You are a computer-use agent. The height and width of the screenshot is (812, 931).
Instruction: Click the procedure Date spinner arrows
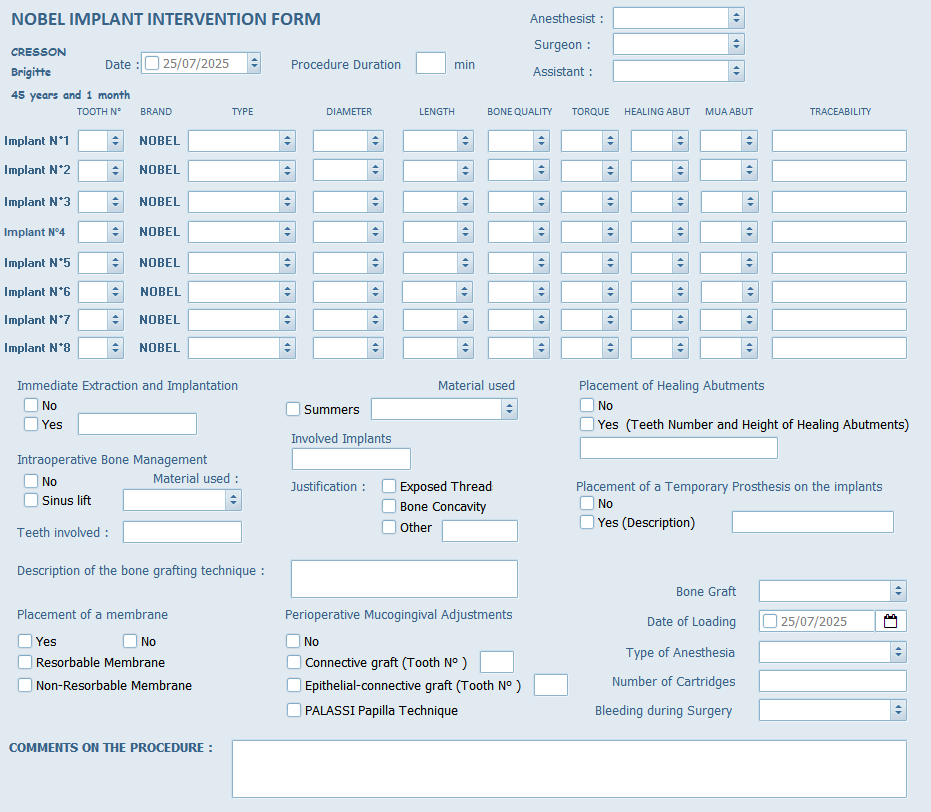pos(254,63)
